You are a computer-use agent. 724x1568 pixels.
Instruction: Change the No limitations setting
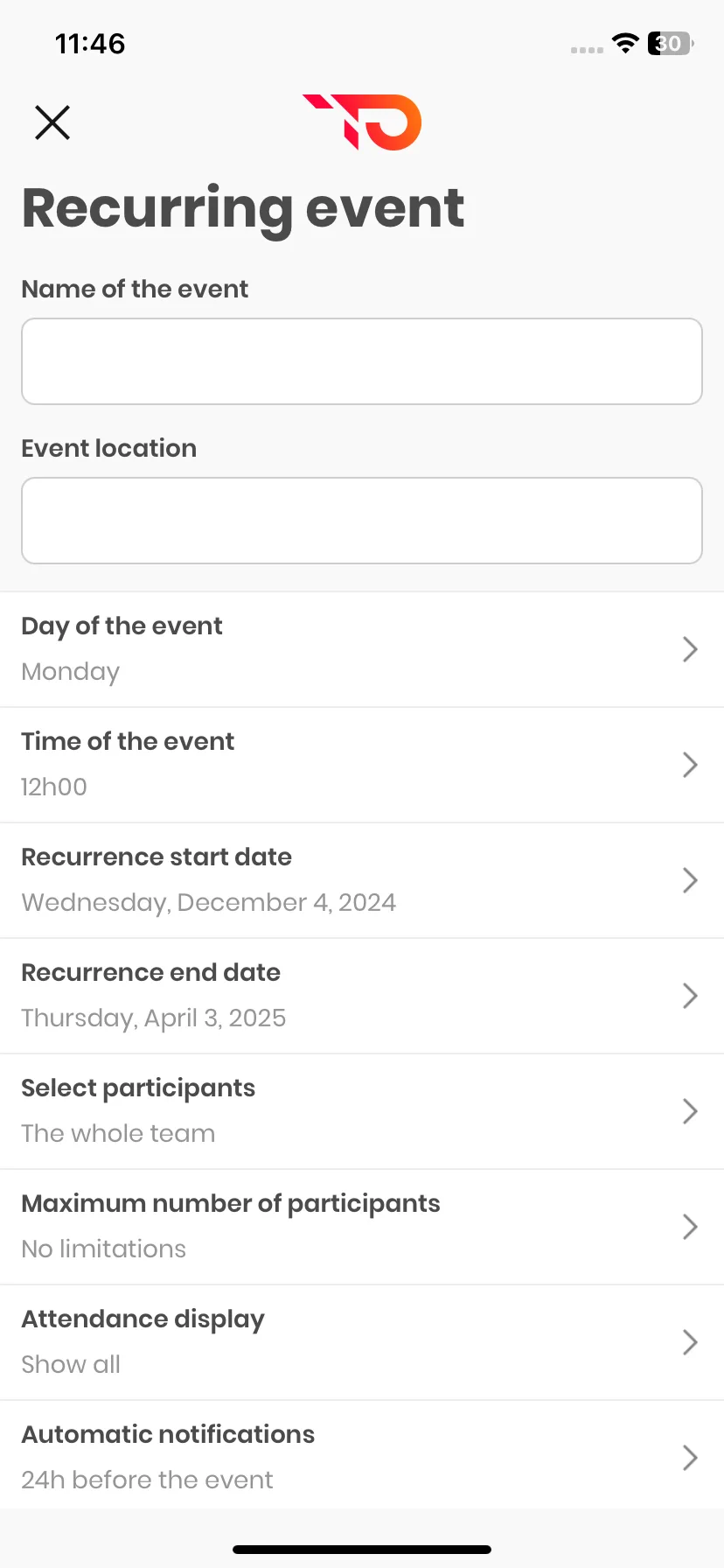[104, 1249]
